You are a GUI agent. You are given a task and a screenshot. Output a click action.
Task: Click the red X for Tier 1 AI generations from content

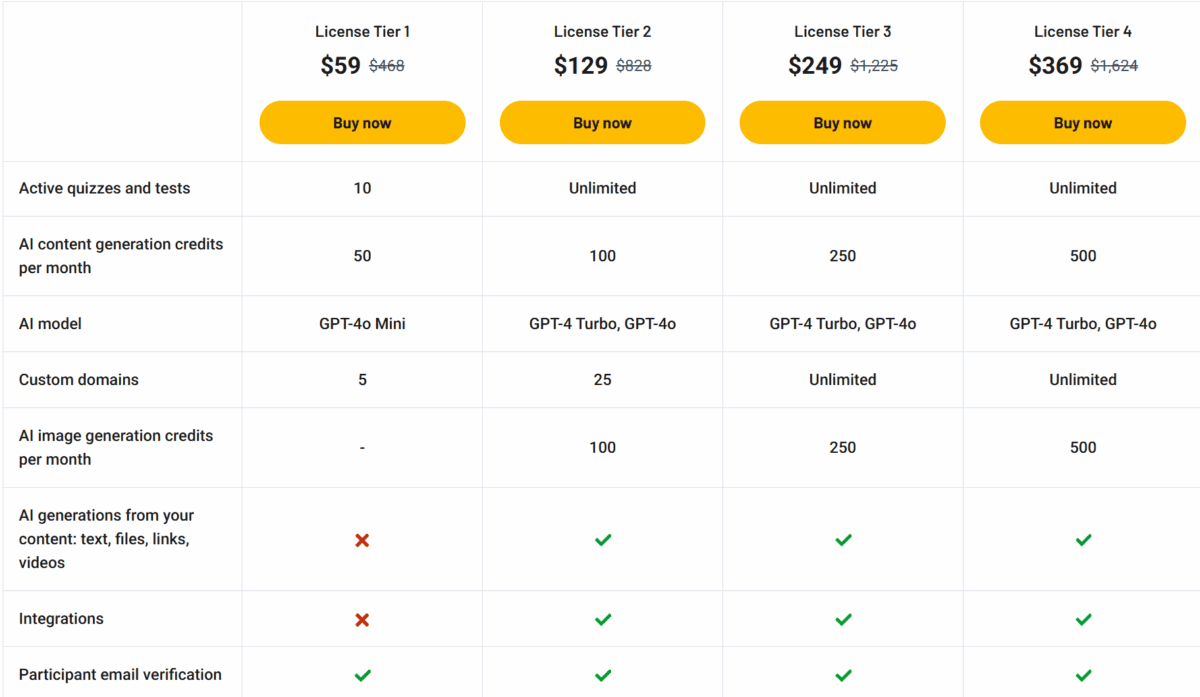[362, 540]
